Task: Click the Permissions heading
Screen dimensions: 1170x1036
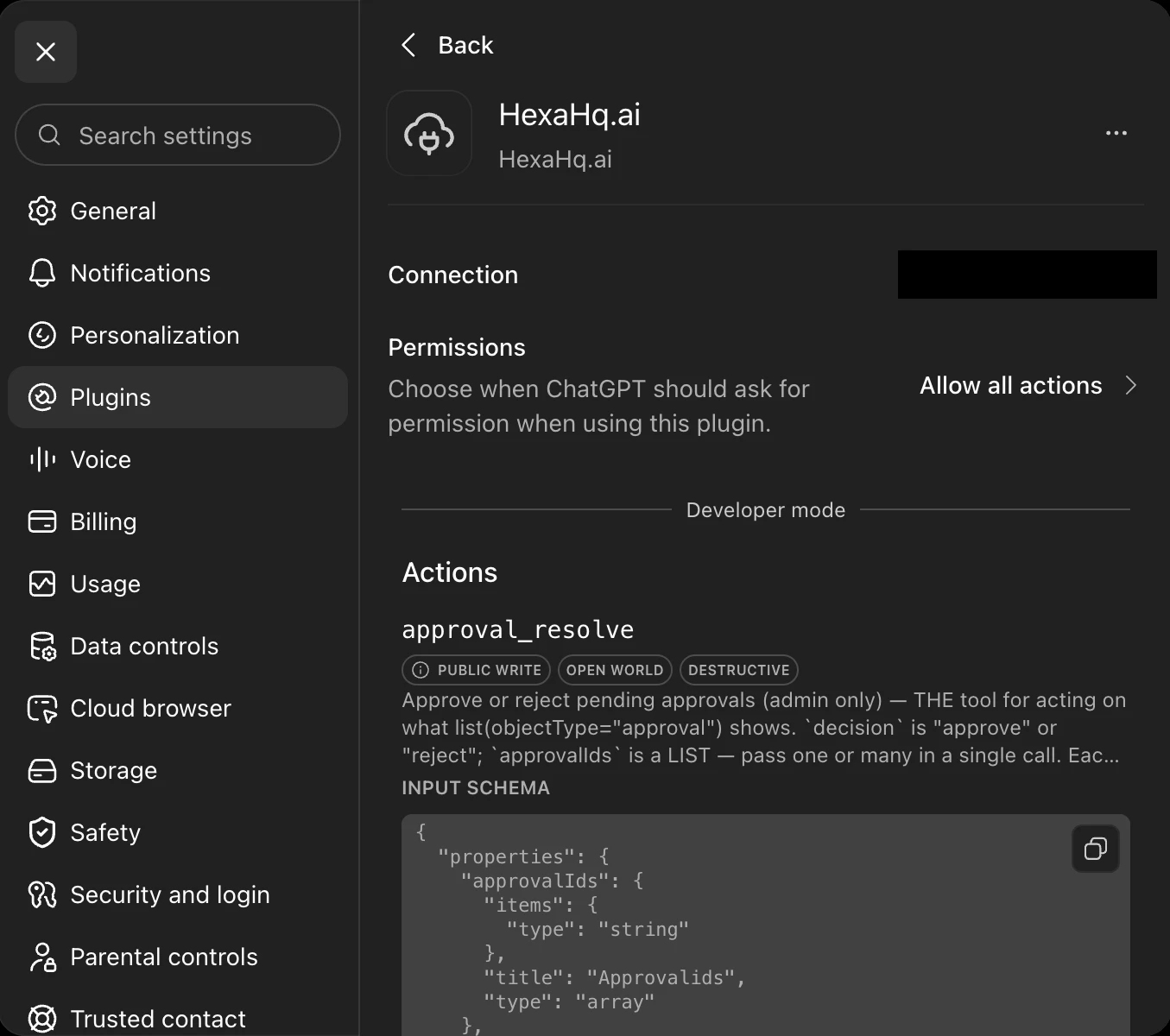Action: [x=457, y=347]
